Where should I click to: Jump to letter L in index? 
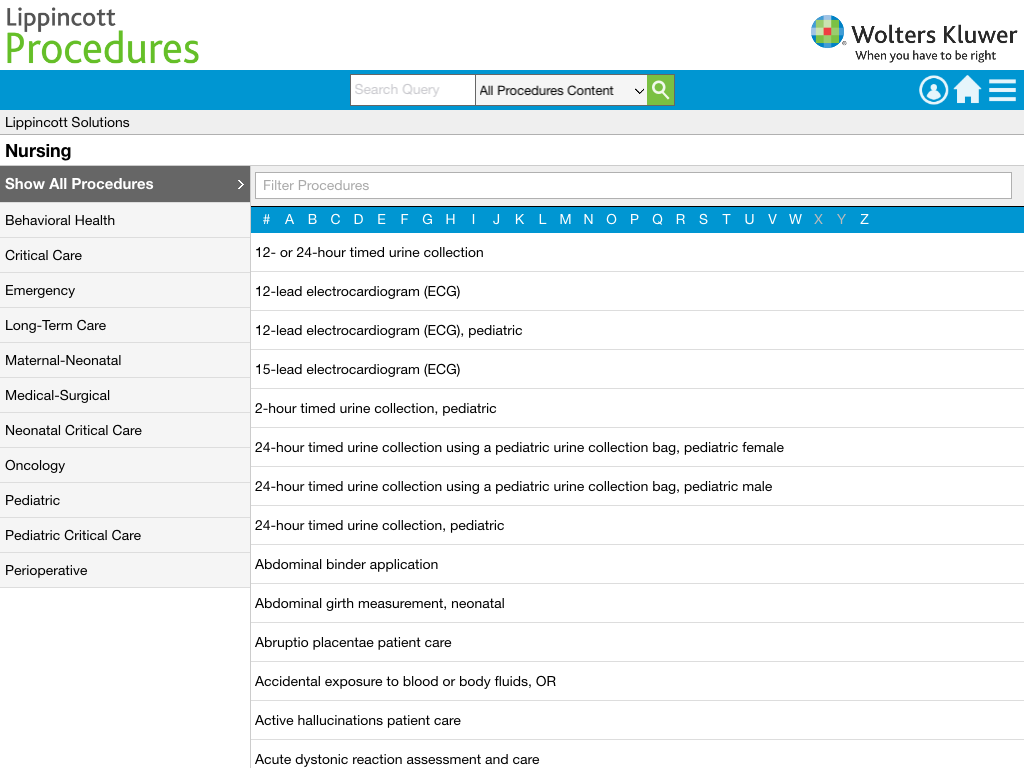click(542, 219)
